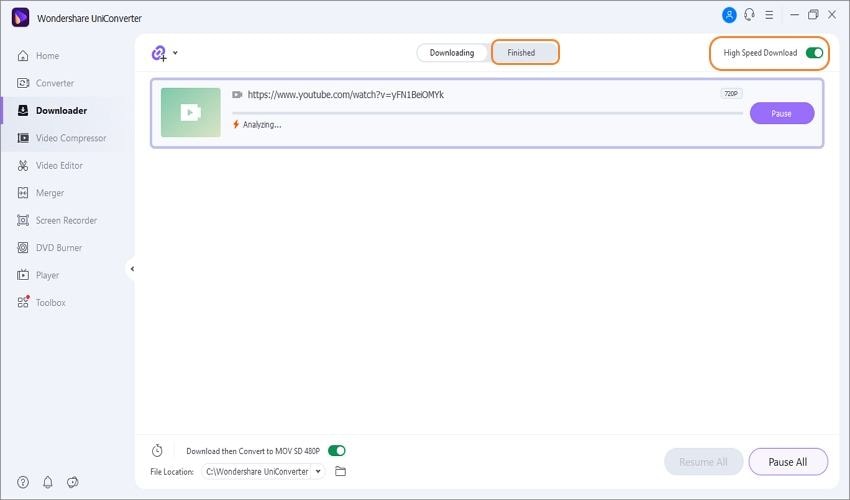Expand the add URL dropdown arrow
The height and width of the screenshot is (500, 850).
point(175,53)
